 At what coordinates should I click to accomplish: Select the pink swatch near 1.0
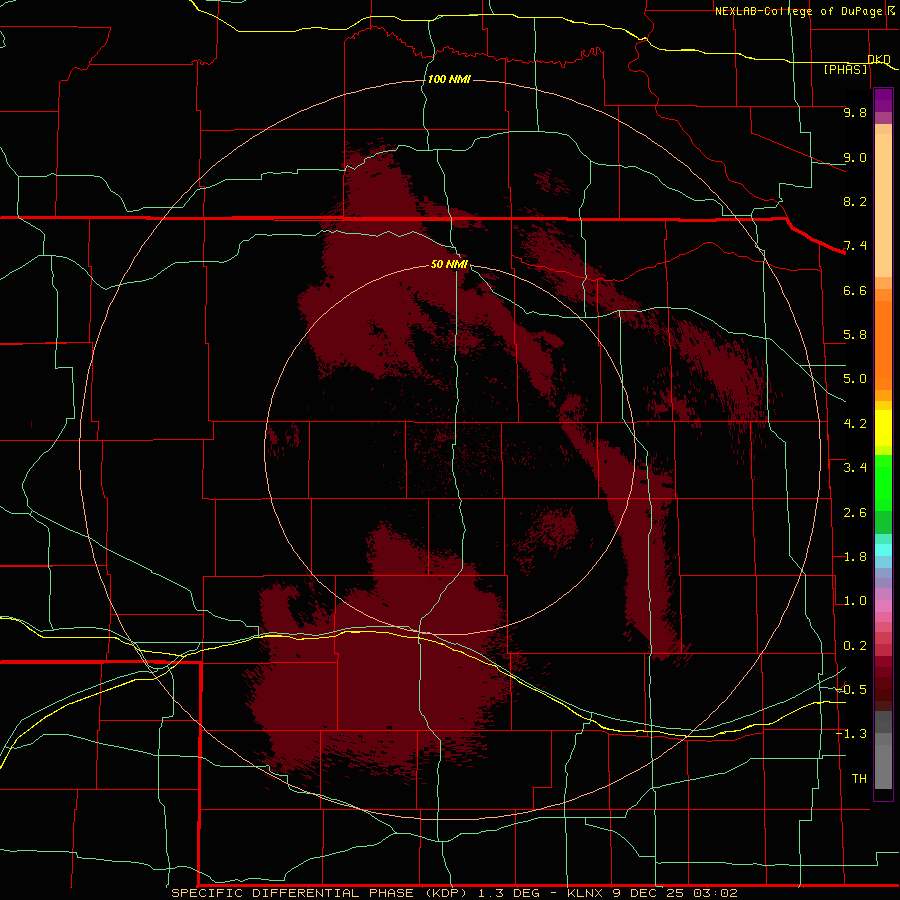[x=883, y=606]
